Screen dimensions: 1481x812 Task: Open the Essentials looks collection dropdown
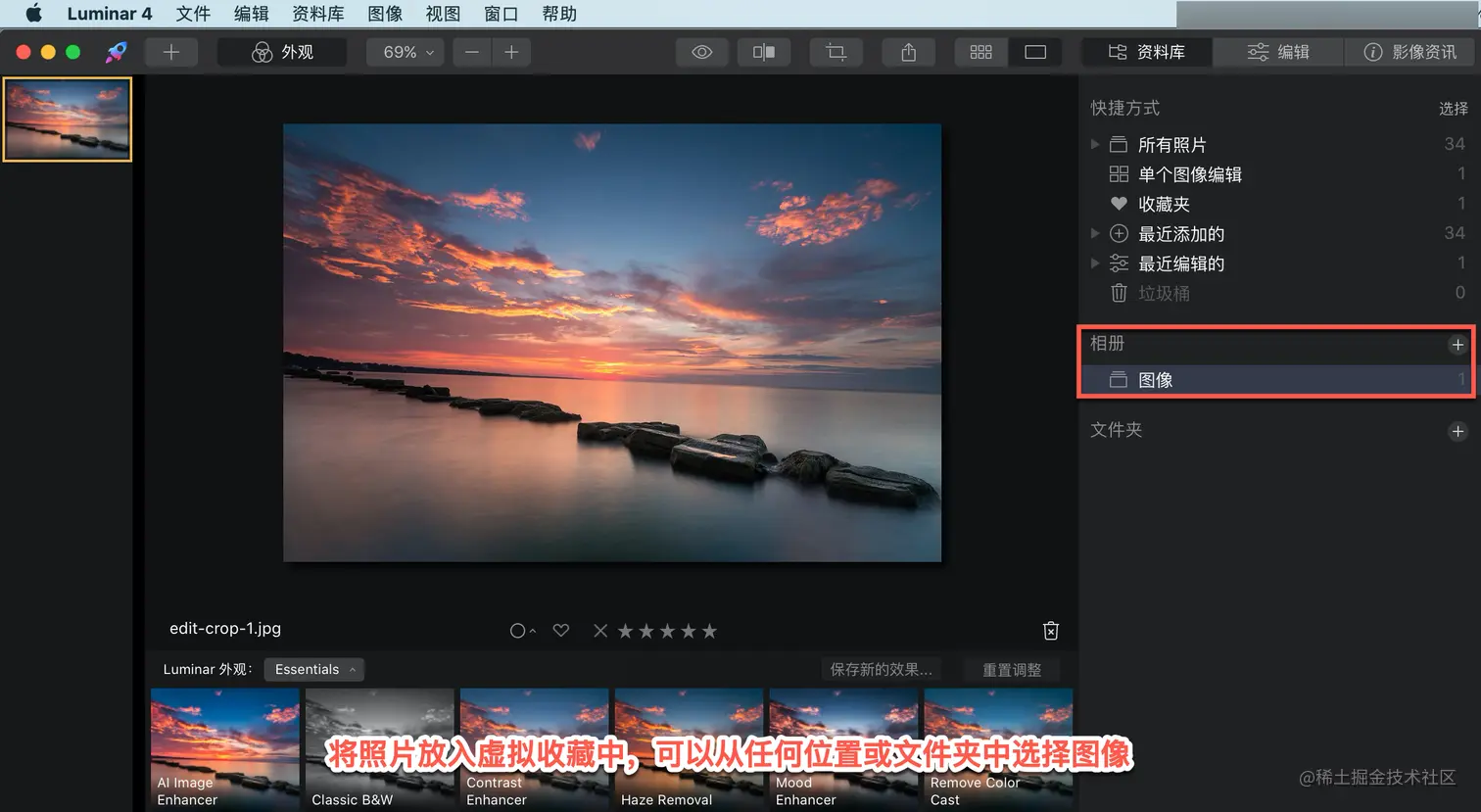click(x=313, y=669)
